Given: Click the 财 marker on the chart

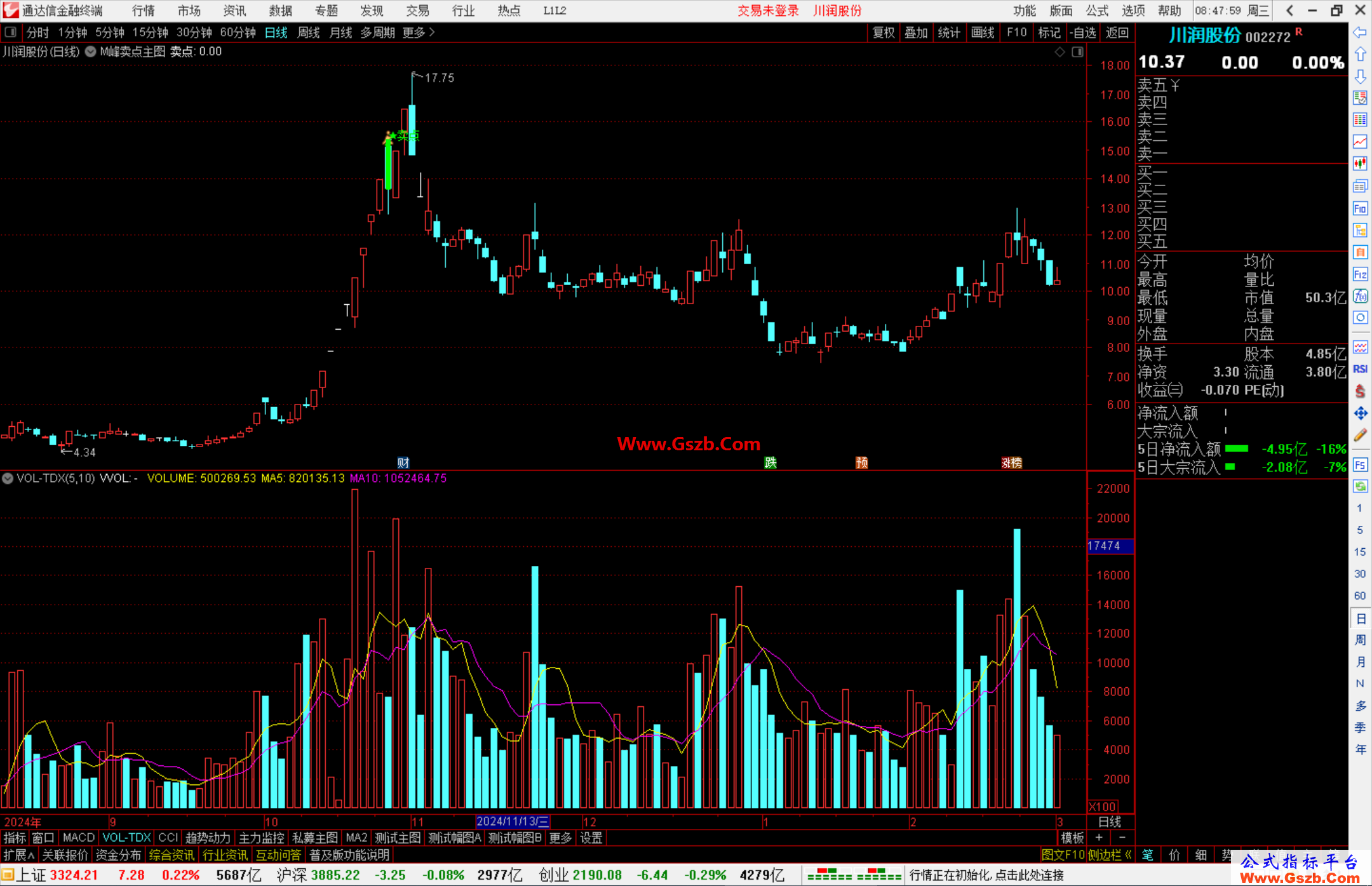Looking at the screenshot, I should pyautogui.click(x=403, y=463).
